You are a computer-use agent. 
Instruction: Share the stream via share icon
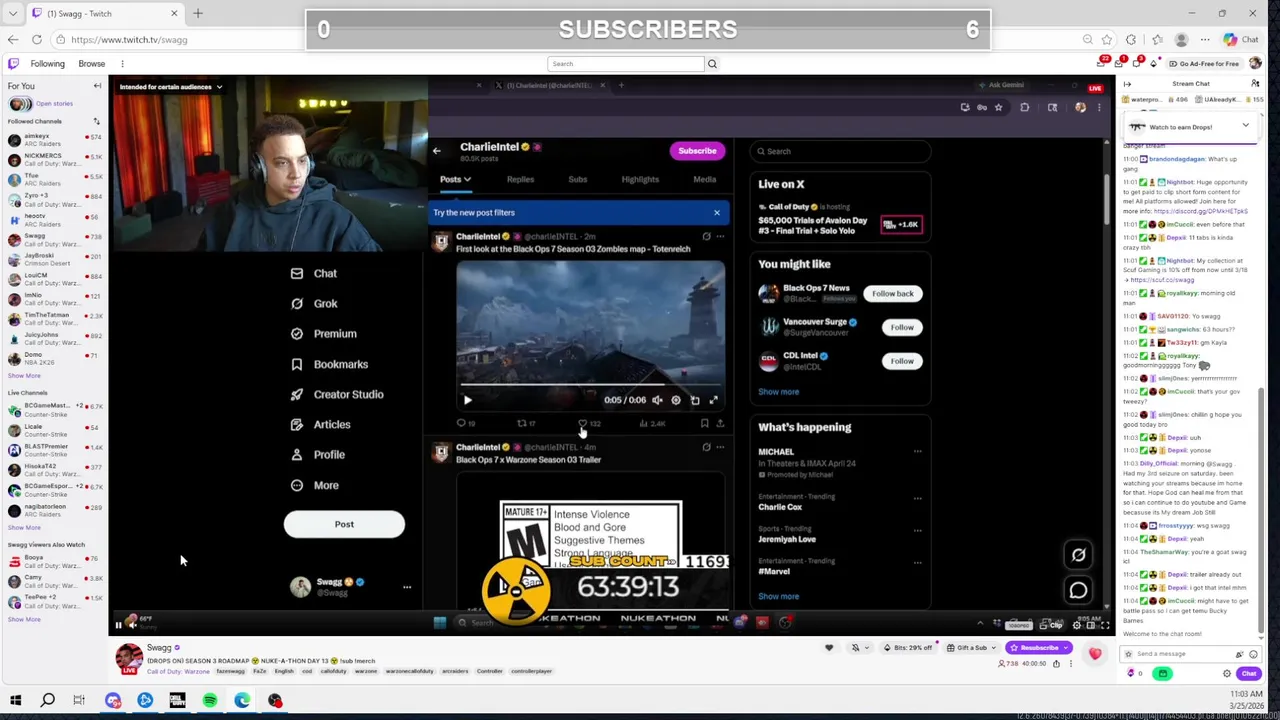[1056, 664]
